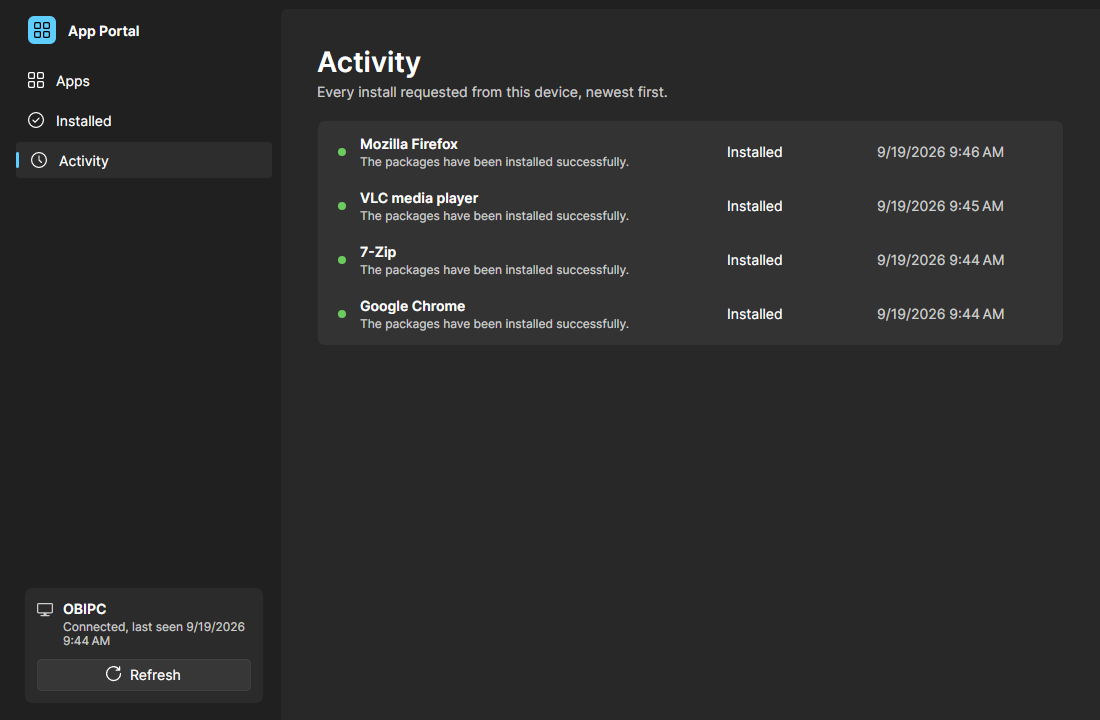1100x720 pixels.
Task: Click the App Portal logo icon
Action: tap(42, 30)
